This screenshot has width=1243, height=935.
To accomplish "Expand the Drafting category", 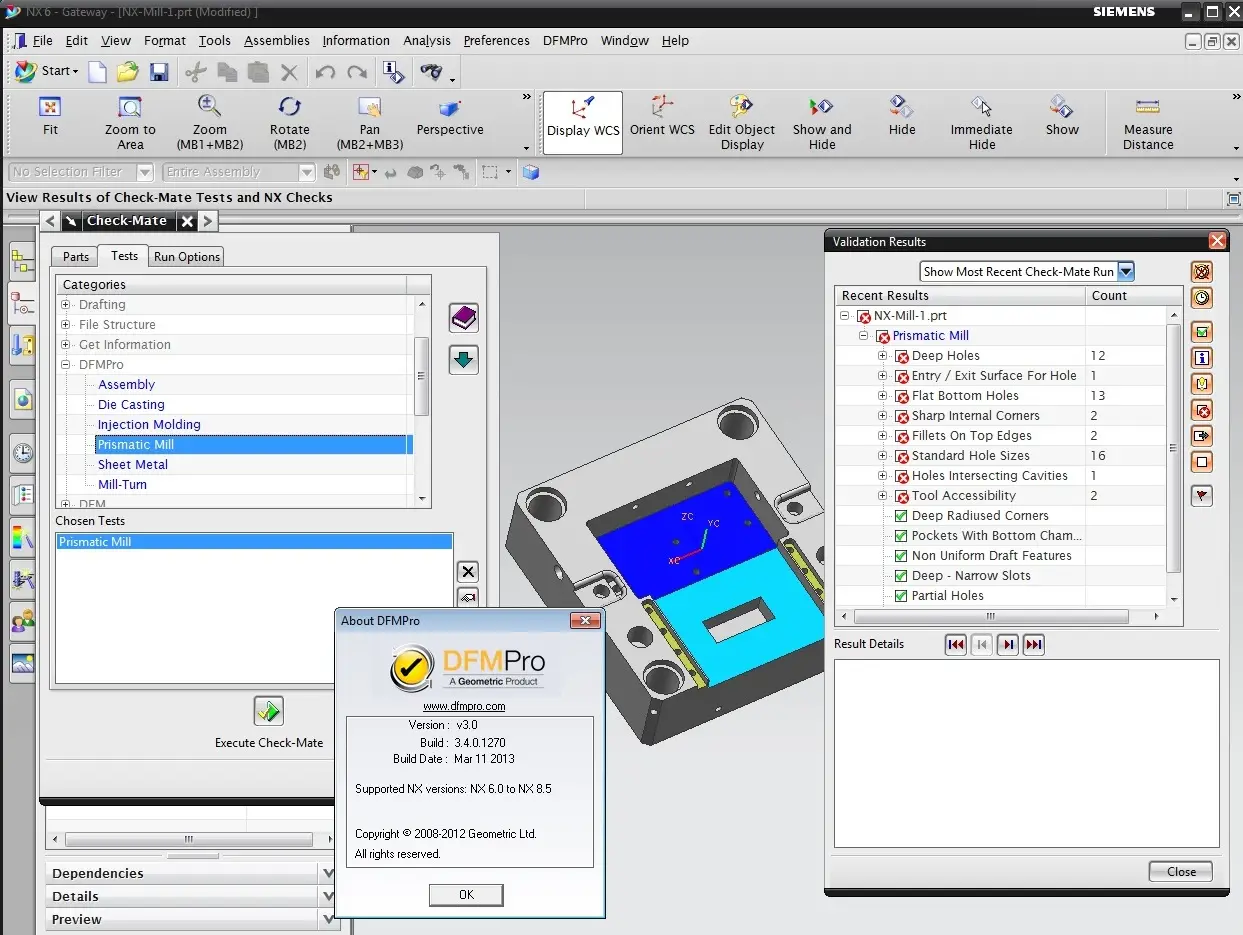I will point(66,305).
